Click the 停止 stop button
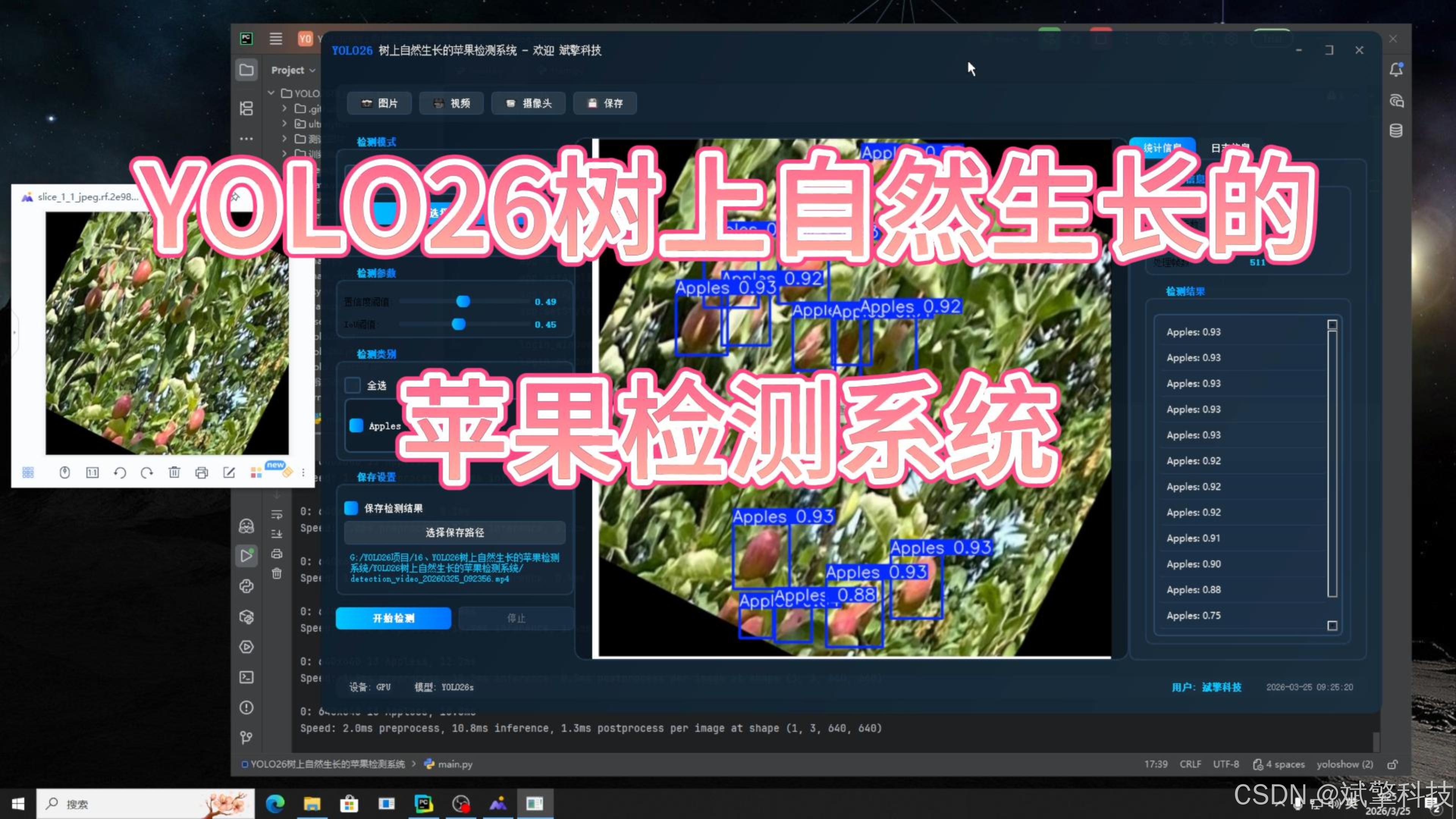This screenshot has height=819, width=1456. [x=516, y=618]
